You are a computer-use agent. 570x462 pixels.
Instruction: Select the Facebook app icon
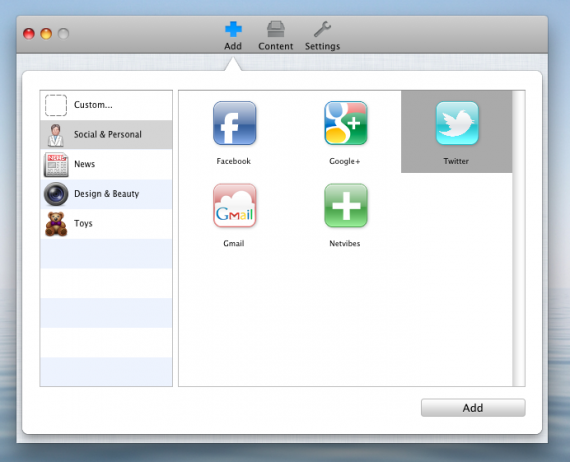tap(234, 123)
